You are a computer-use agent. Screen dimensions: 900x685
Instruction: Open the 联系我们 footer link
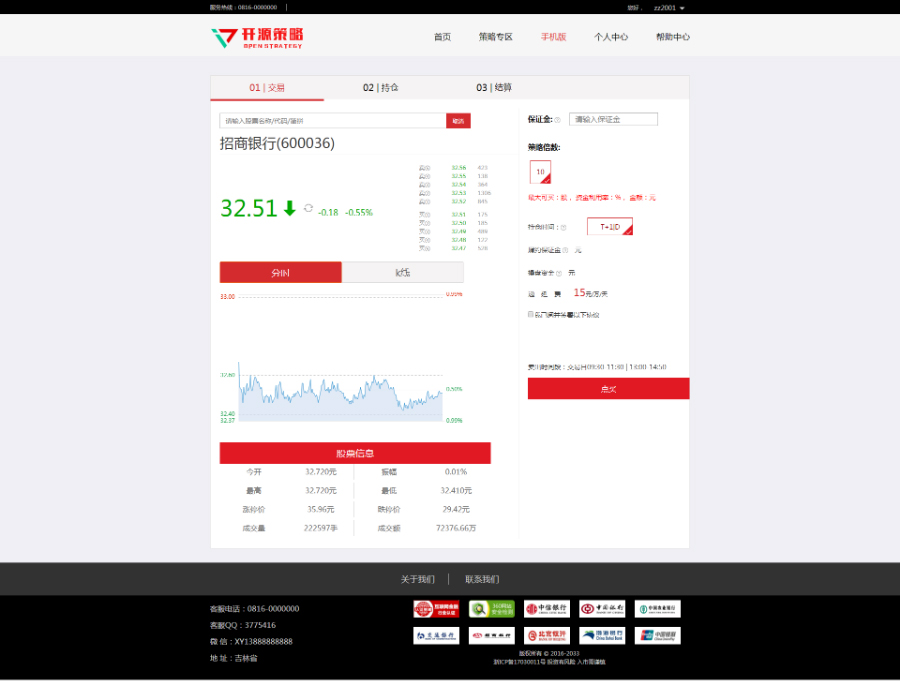(x=482, y=579)
